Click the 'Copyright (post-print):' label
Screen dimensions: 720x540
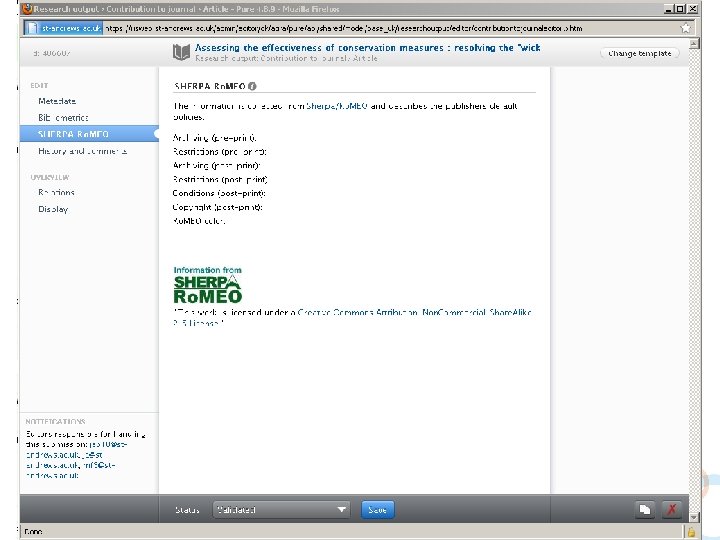coord(218,207)
